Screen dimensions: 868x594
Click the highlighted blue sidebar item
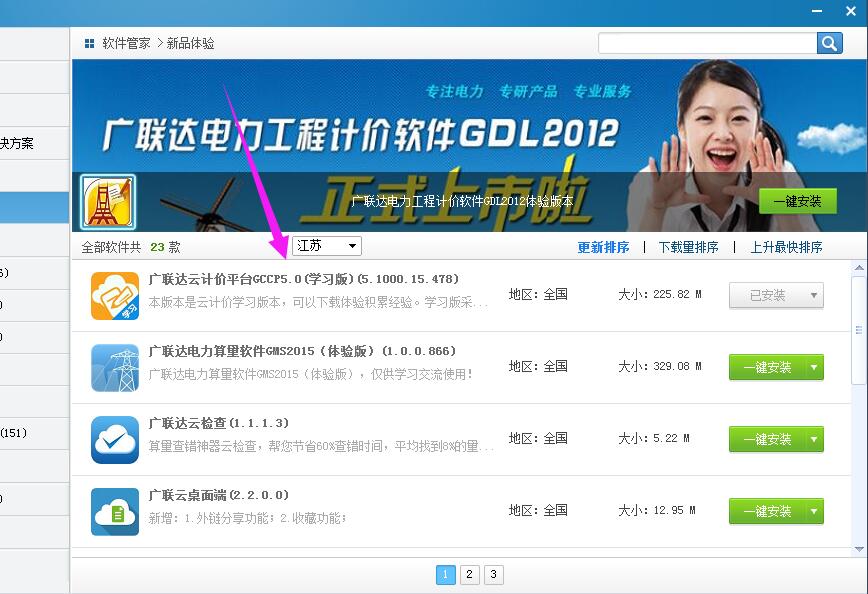[x=34, y=208]
